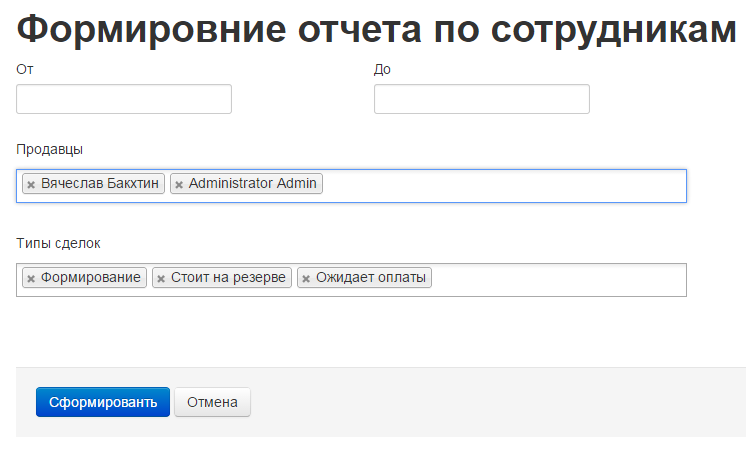Delete the Стоит на резерве tag

pos(161,279)
